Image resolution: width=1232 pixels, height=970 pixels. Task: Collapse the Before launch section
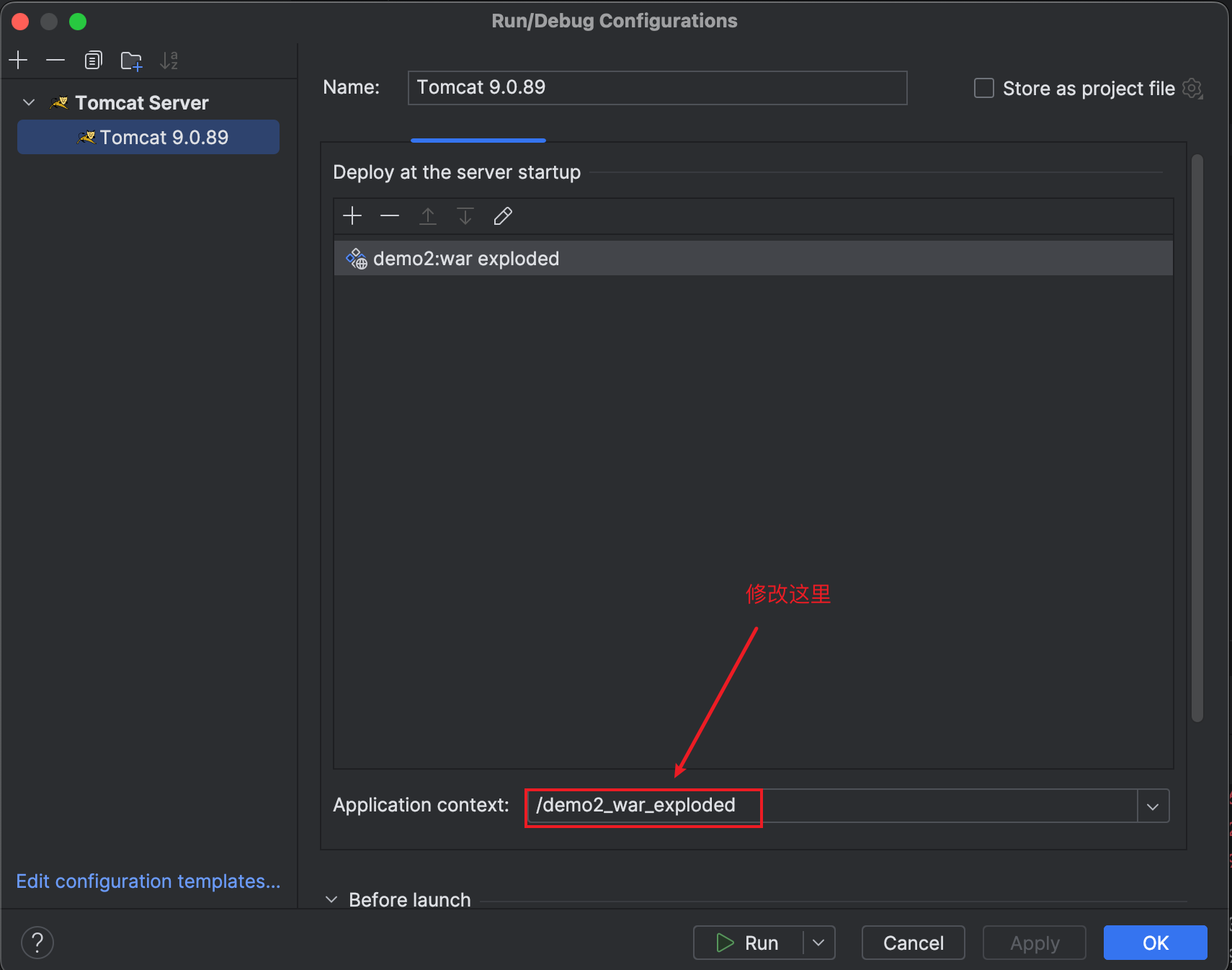point(331,899)
